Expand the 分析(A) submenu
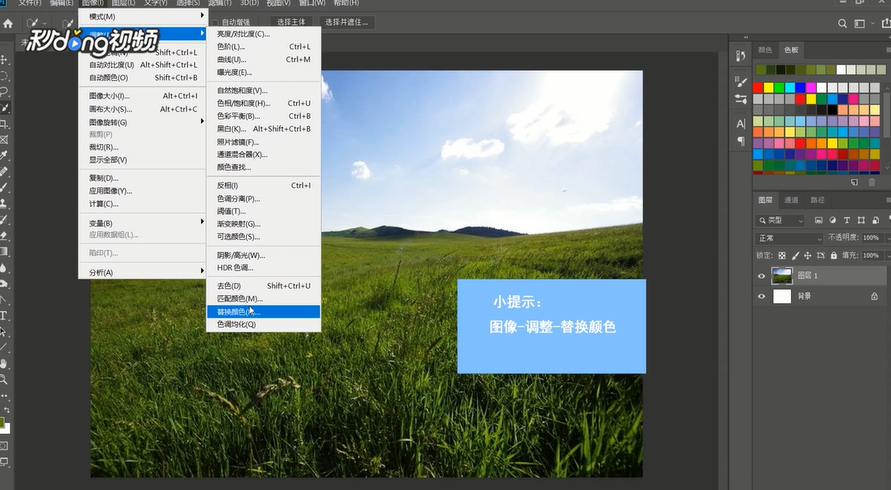Image resolution: width=891 pixels, height=490 pixels. point(142,272)
